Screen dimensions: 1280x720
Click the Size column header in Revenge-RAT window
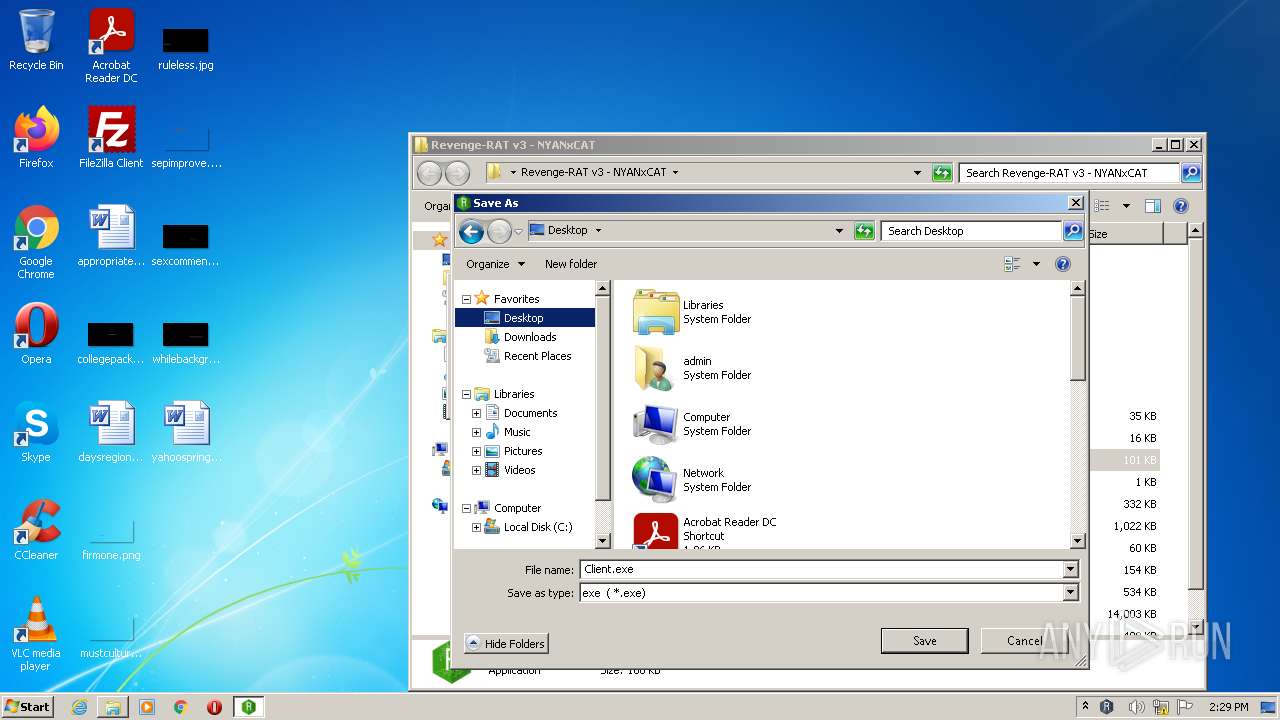coord(1125,234)
